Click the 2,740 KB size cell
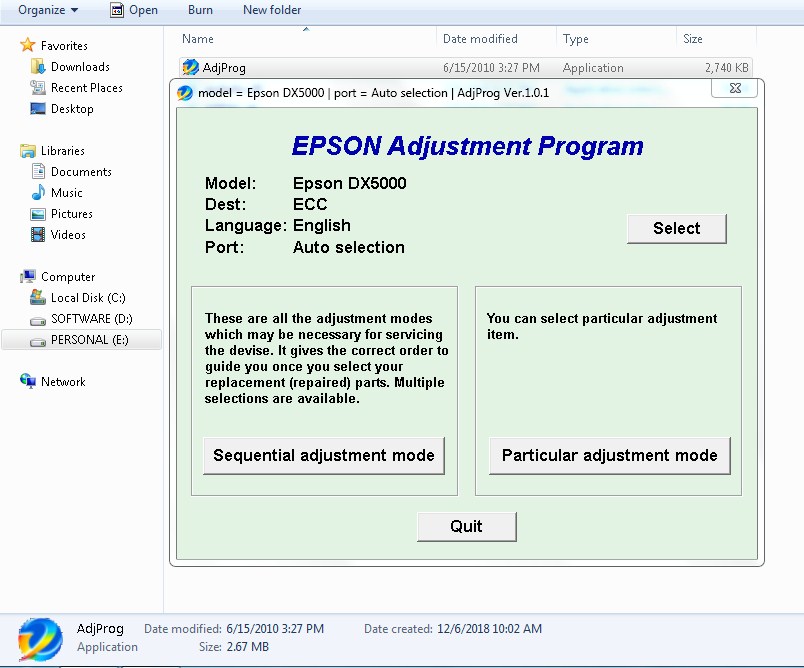 (727, 68)
